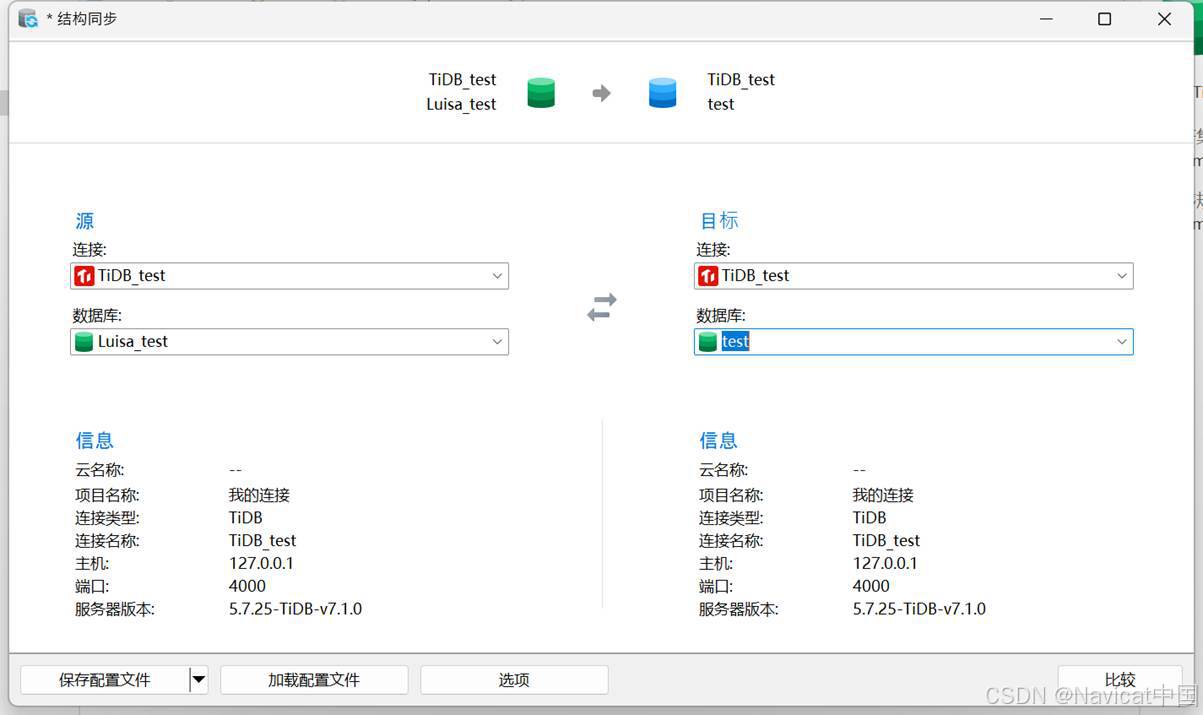Click source header label Luisa_test

click(x=461, y=104)
